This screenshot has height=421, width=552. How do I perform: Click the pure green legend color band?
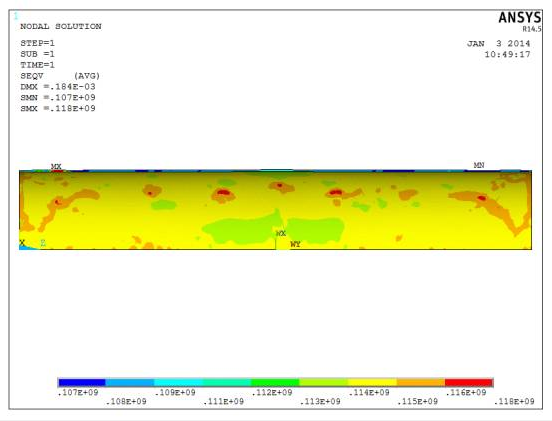coord(275,383)
